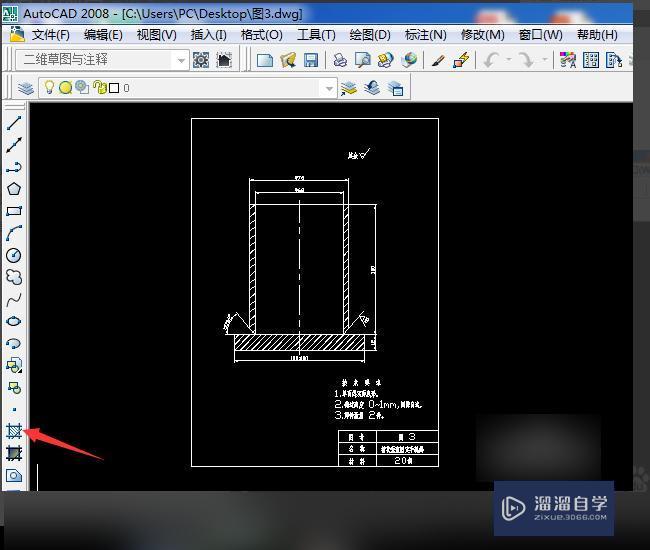Click the Match Properties brush icon
650x550 pixels.
[438, 61]
